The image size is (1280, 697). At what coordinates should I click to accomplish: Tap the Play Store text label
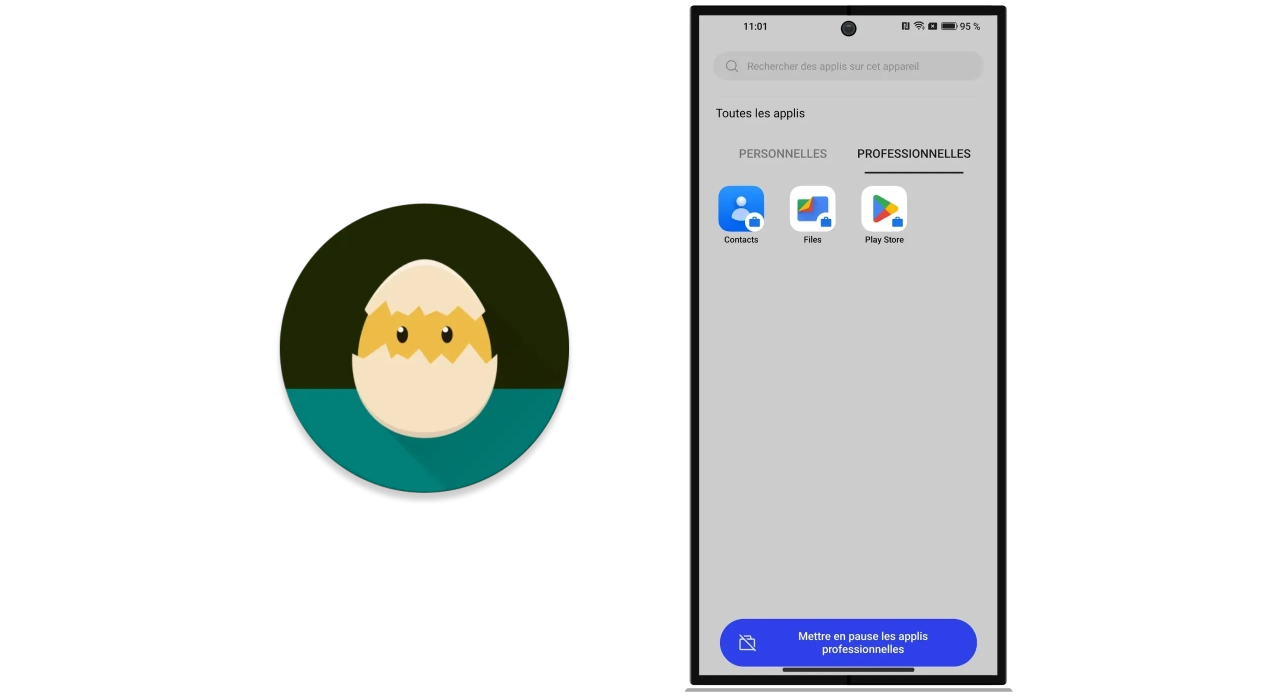[884, 240]
